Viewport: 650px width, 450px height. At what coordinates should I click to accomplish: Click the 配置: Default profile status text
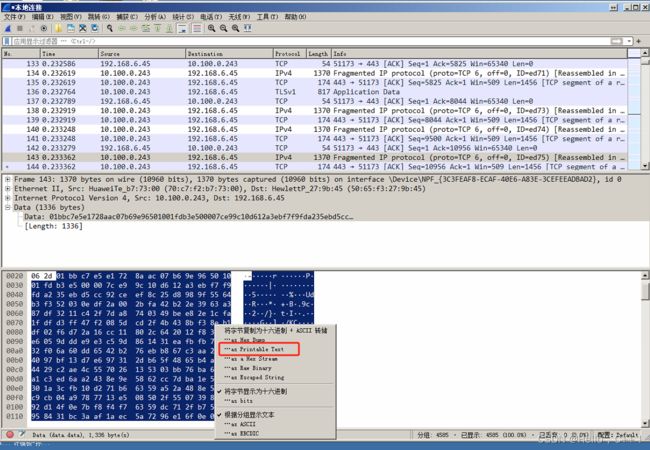[618, 435]
